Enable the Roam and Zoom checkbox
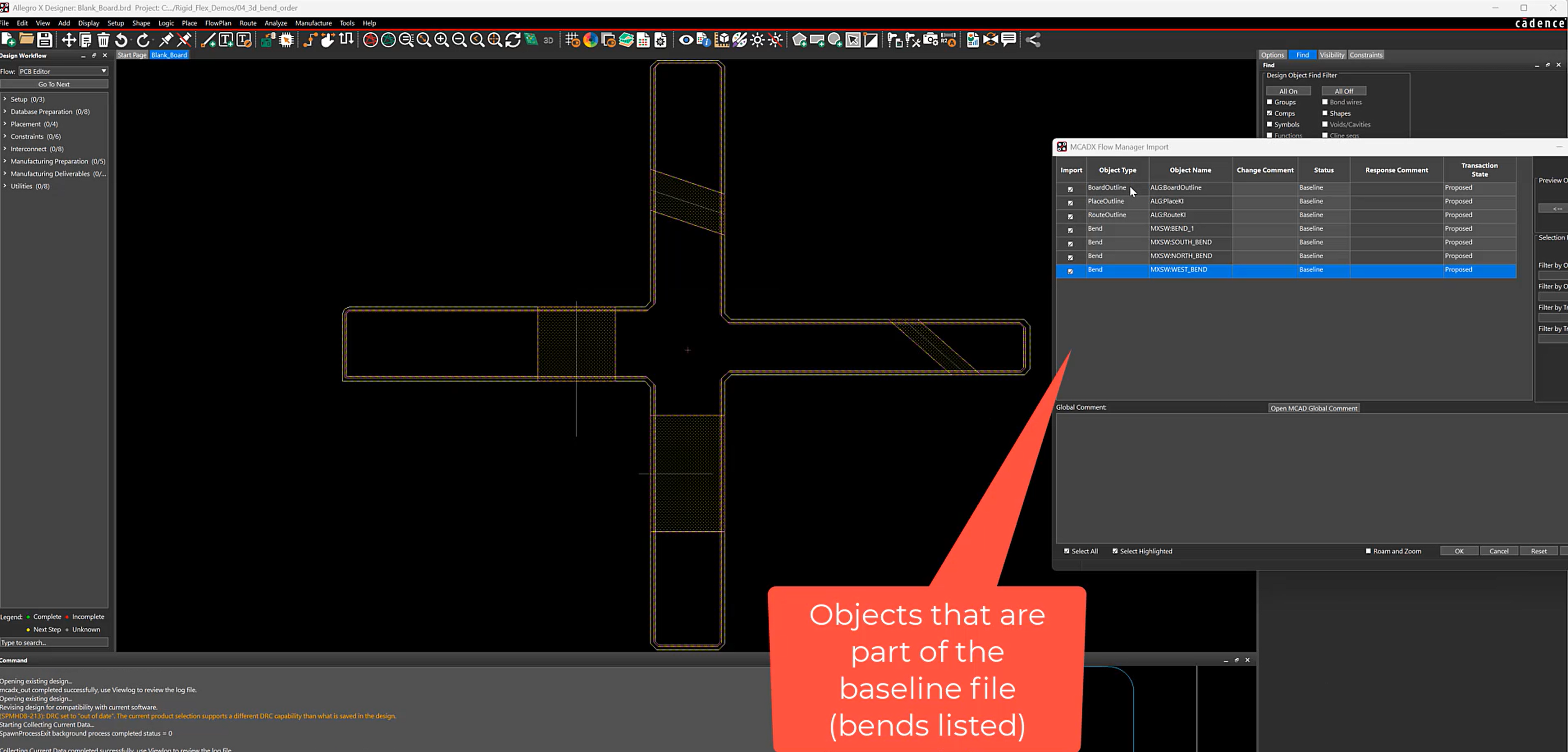 (x=1368, y=551)
